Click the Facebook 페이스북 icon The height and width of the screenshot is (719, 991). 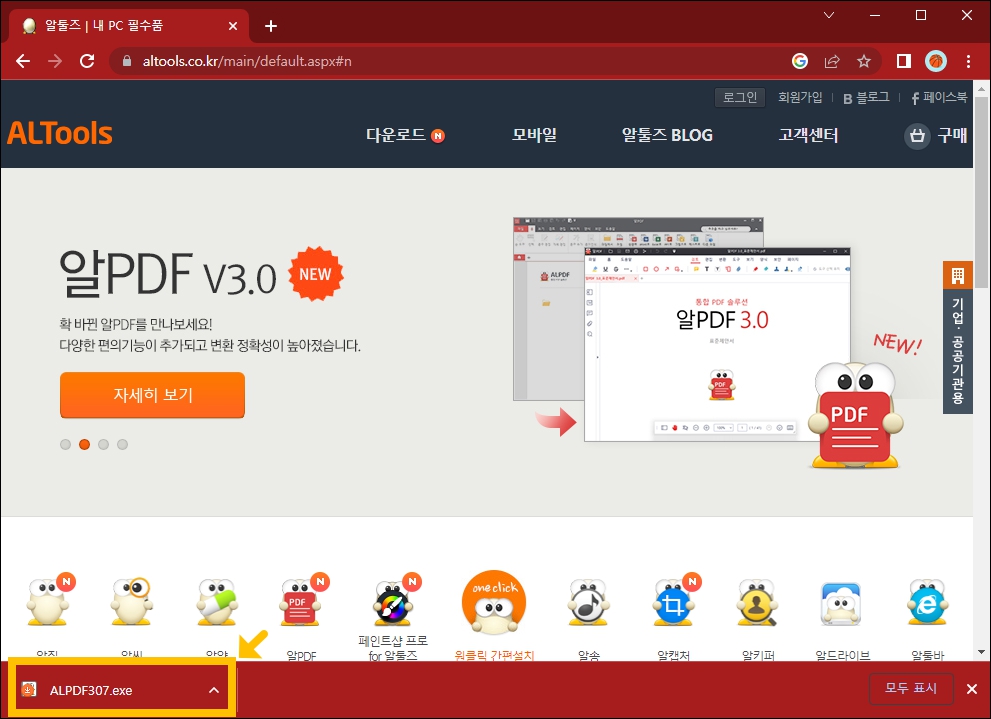click(x=916, y=96)
